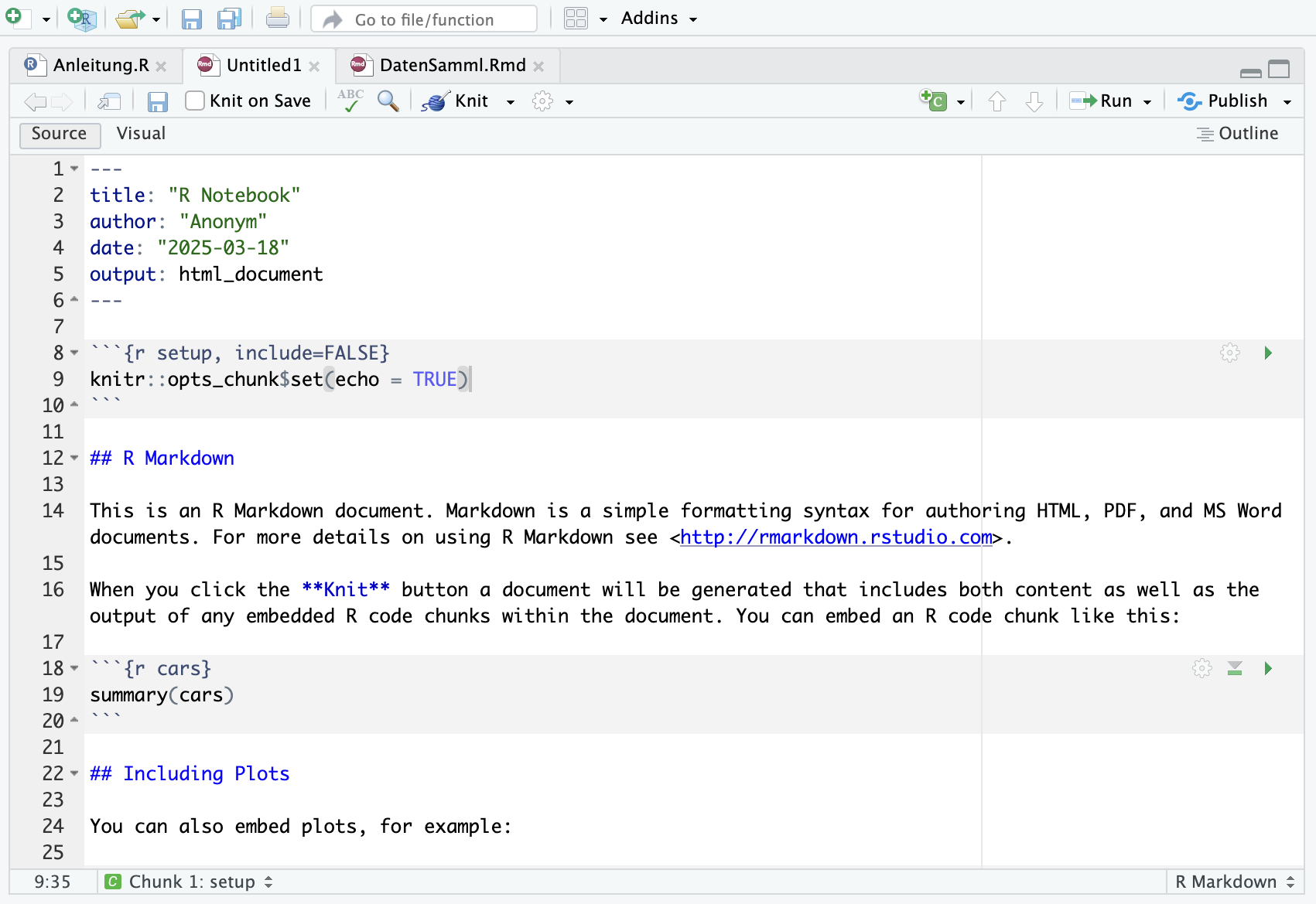Click the forward navigation arrow

[62, 101]
